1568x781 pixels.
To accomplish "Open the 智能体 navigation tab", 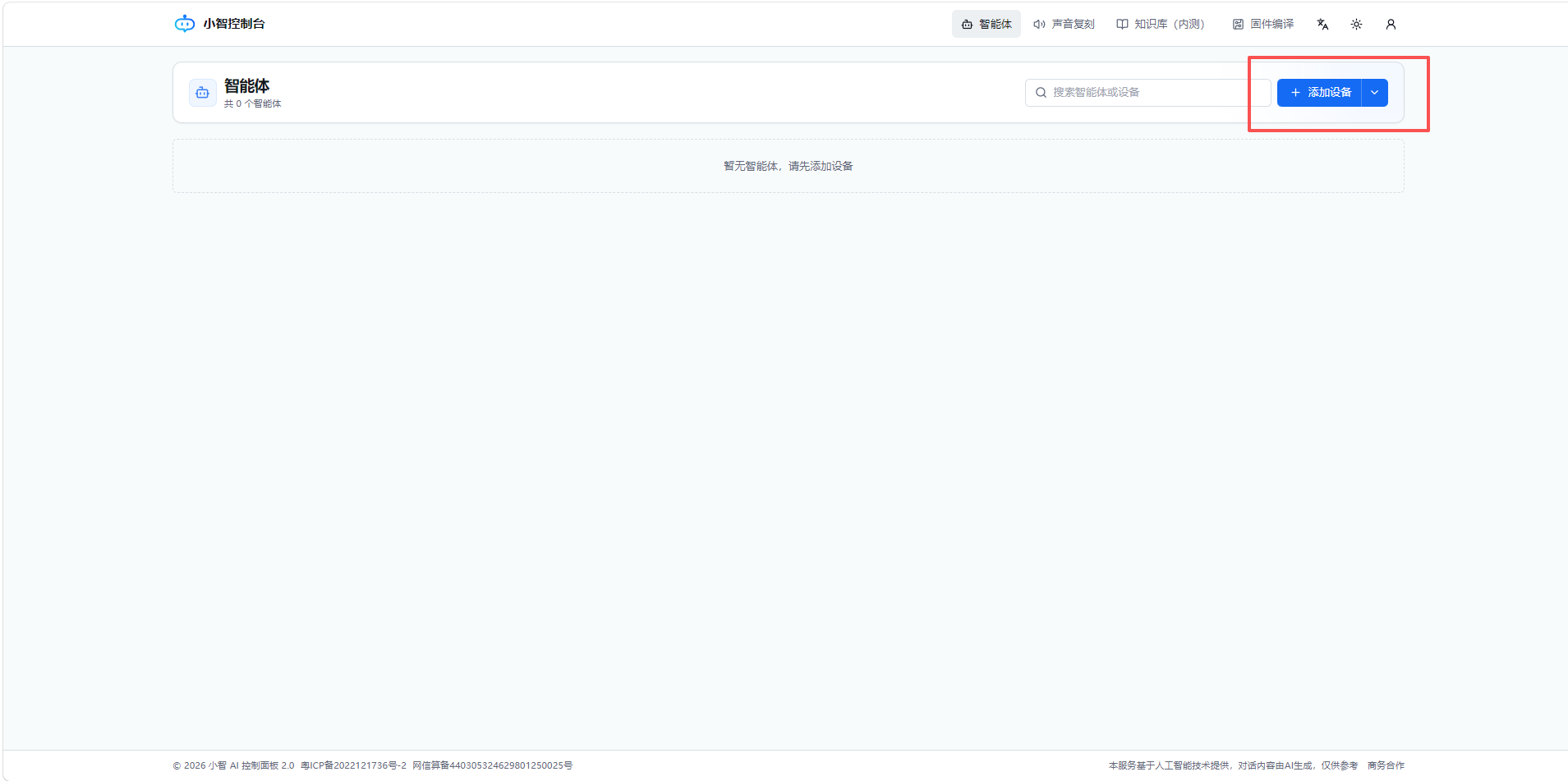I will click(986, 24).
